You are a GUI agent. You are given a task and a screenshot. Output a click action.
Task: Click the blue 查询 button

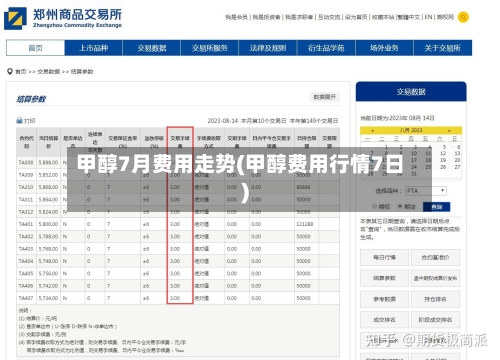tap(437, 207)
